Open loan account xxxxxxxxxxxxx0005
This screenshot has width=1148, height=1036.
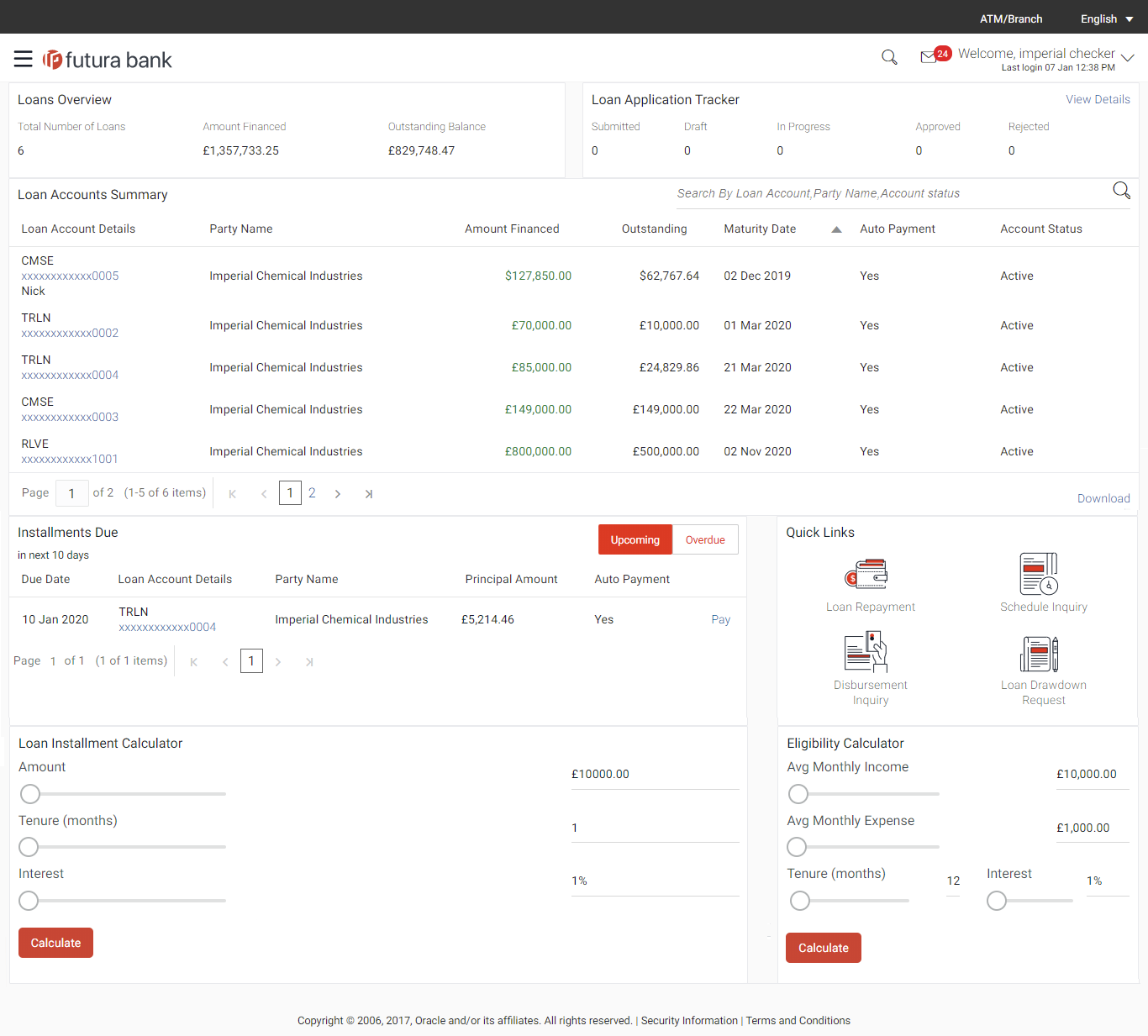point(70,276)
